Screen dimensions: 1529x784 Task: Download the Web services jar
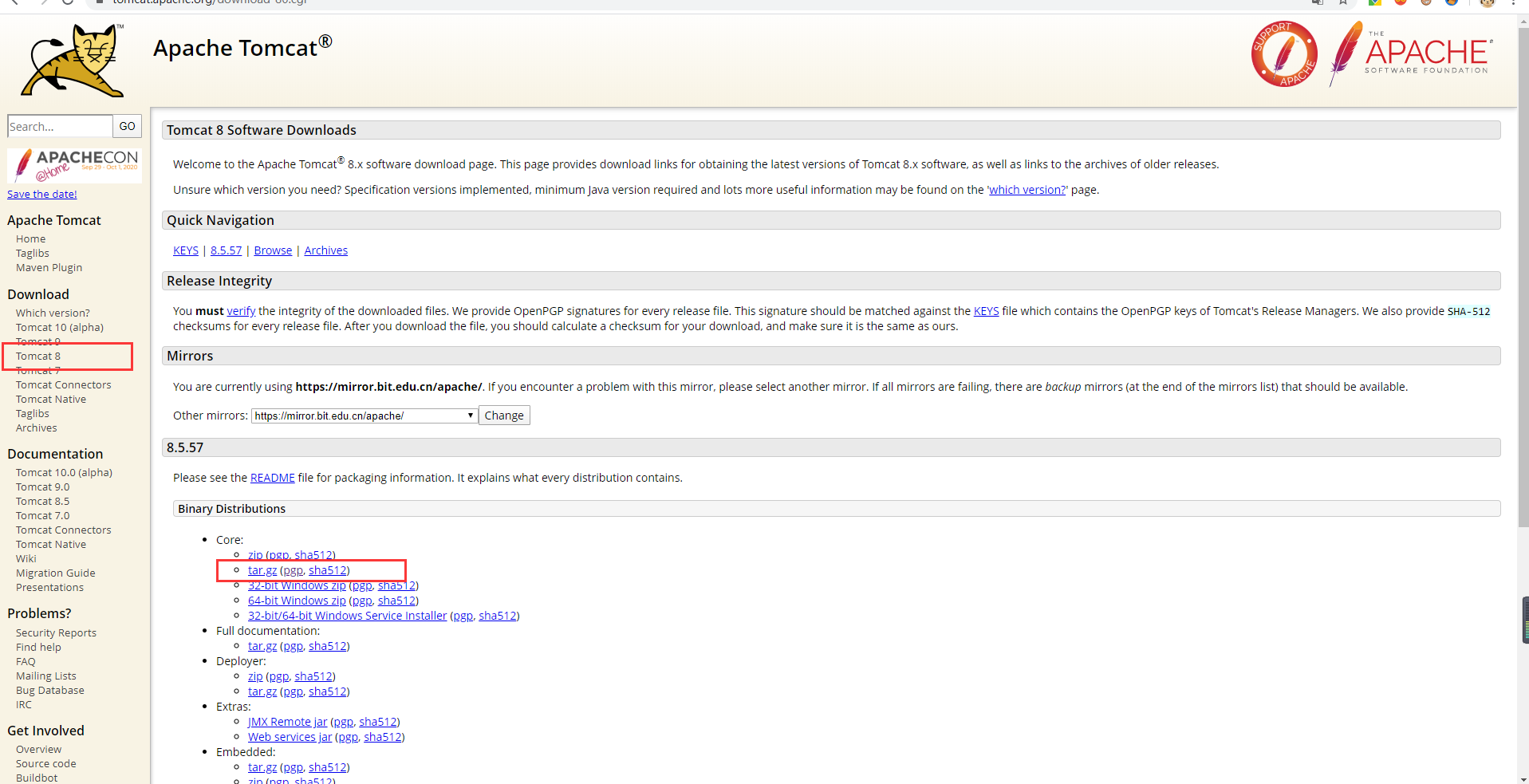[290, 737]
